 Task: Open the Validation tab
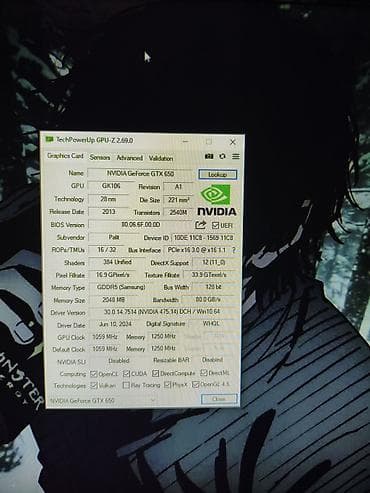point(161,158)
